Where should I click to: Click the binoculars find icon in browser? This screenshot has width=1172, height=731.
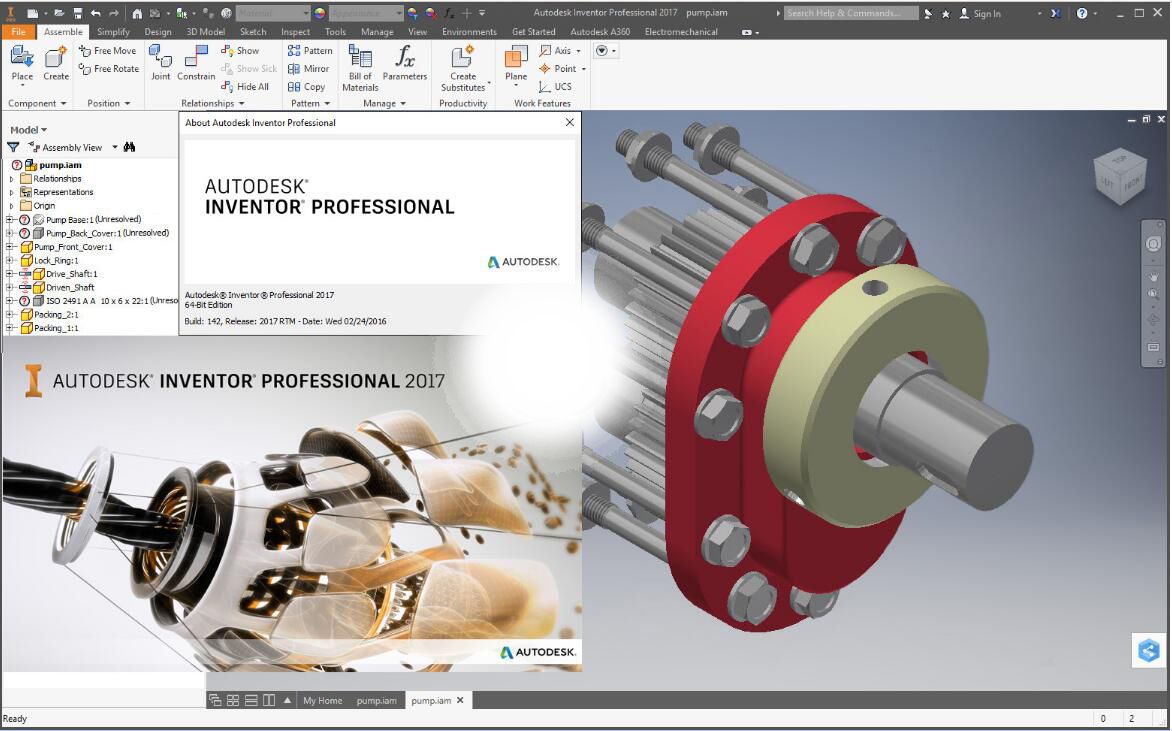tap(129, 147)
